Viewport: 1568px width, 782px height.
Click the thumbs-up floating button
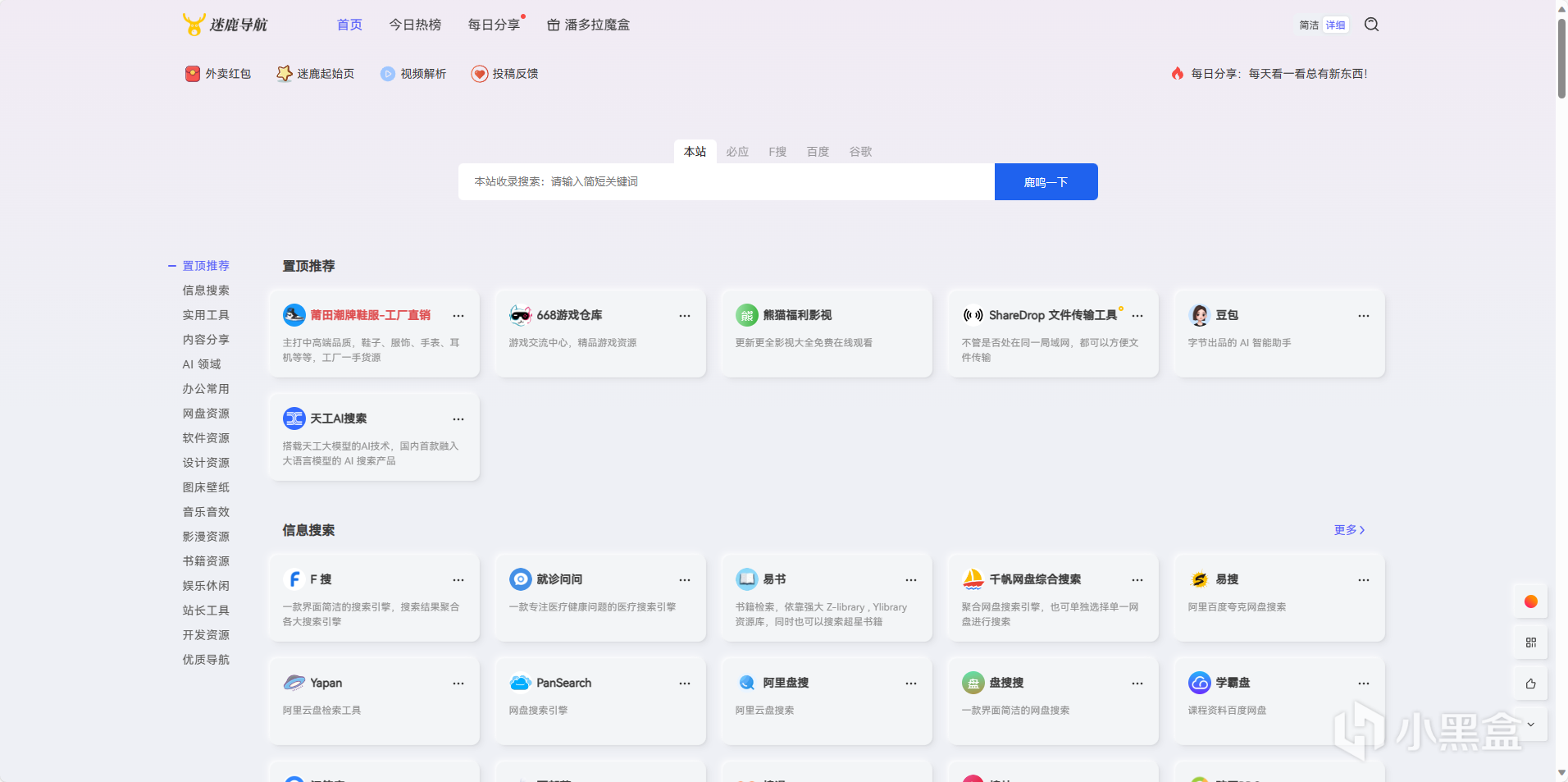[1530, 684]
